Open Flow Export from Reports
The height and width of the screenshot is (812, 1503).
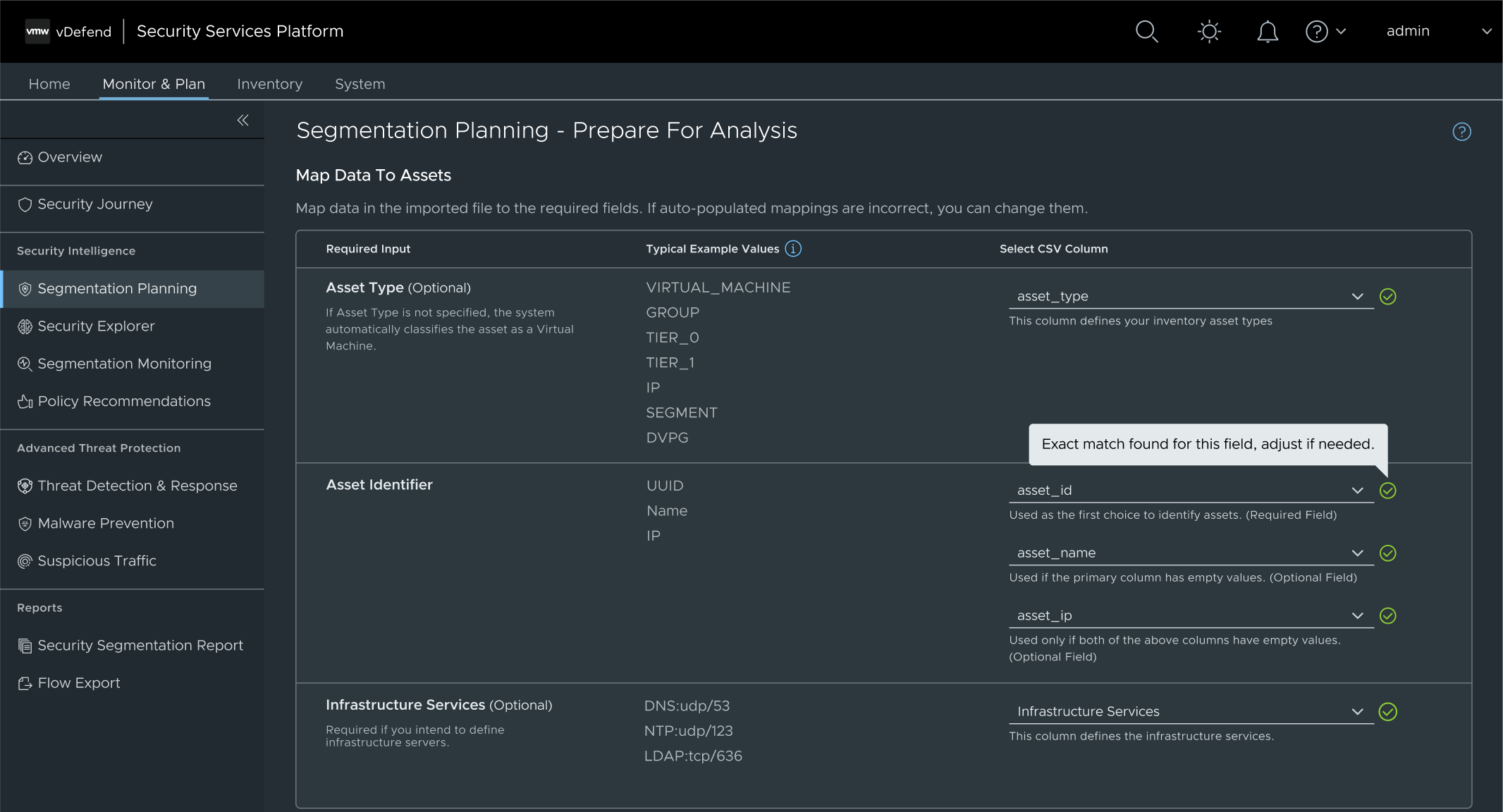coord(78,683)
